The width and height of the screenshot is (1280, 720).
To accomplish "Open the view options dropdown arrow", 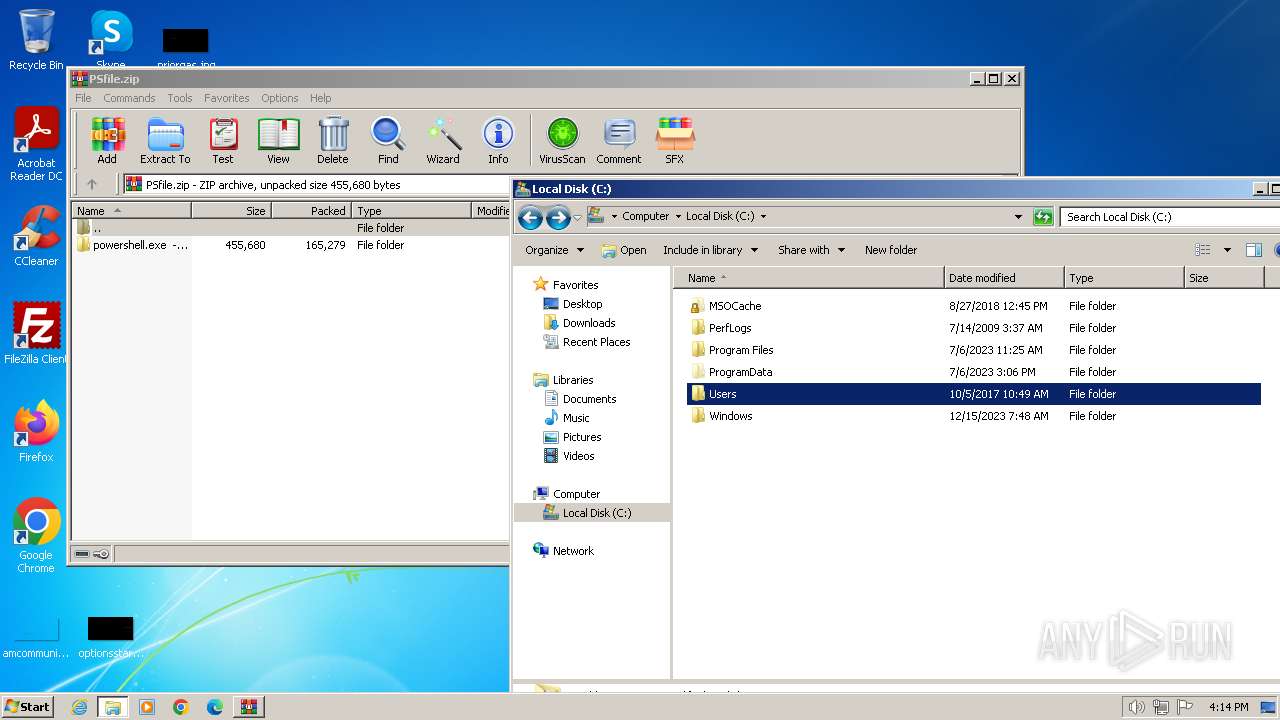I will click(1227, 250).
